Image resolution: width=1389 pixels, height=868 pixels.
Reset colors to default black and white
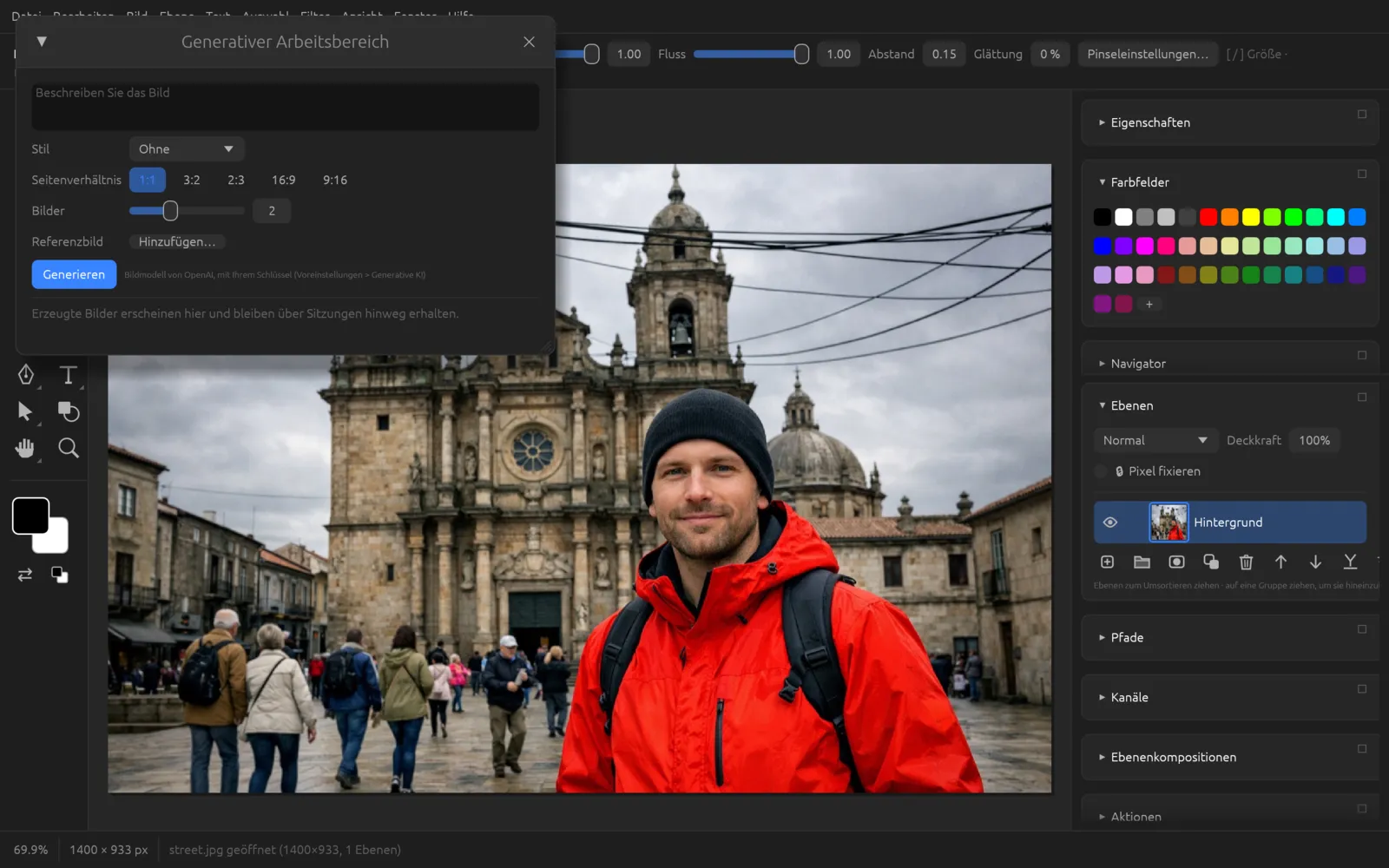coord(60,575)
